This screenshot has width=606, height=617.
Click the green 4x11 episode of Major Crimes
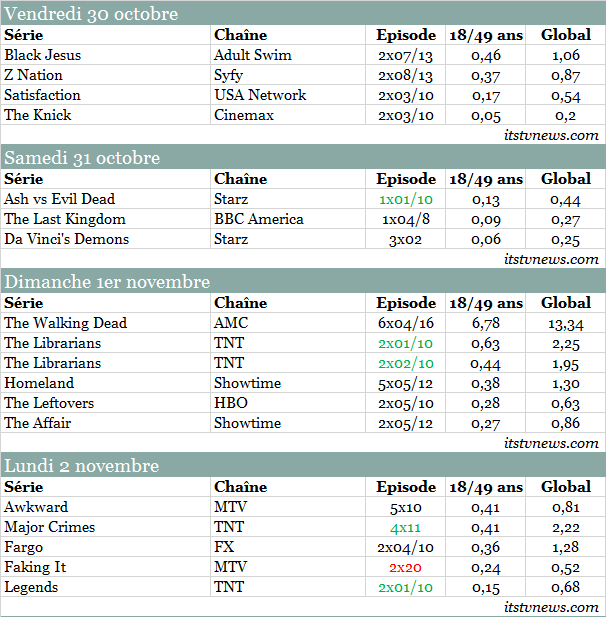click(406, 527)
